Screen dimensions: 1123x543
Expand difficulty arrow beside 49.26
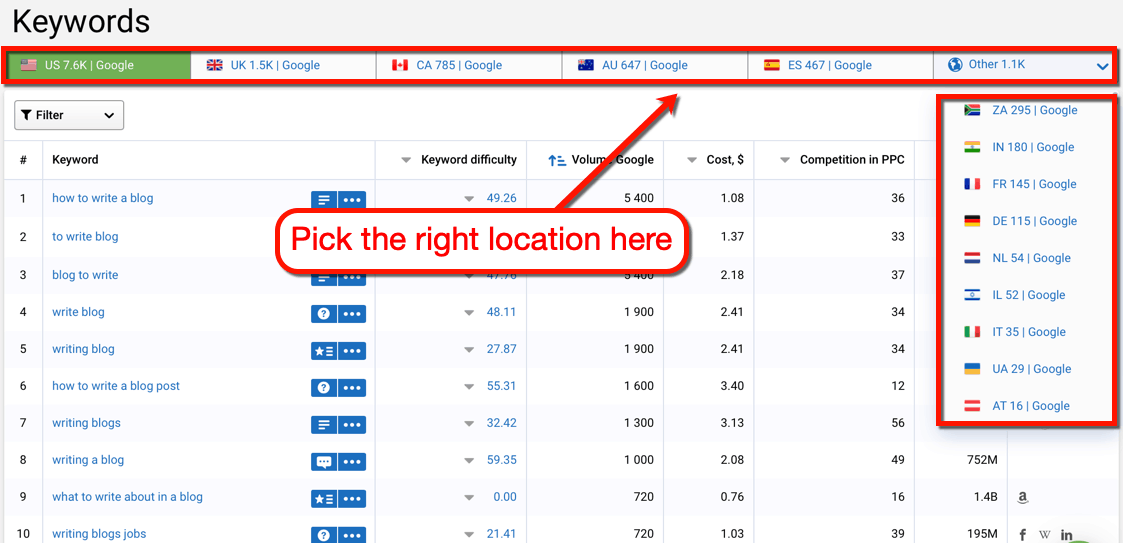coord(469,198)
